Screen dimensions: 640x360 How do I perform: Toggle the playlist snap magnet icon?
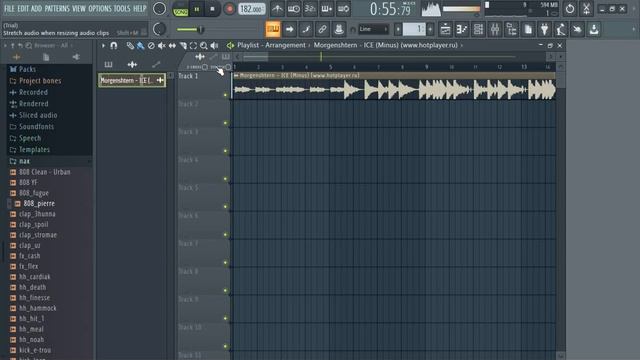pyautogui.click(x=114, y=45)
